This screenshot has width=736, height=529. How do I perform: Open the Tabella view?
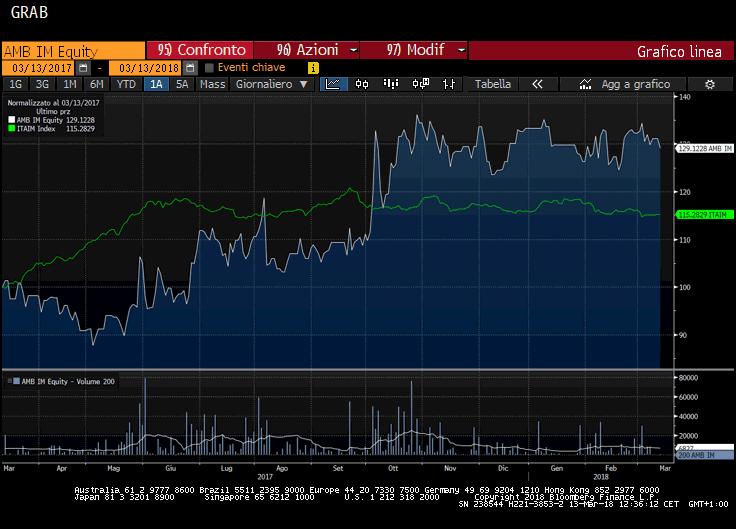point(493,85)
